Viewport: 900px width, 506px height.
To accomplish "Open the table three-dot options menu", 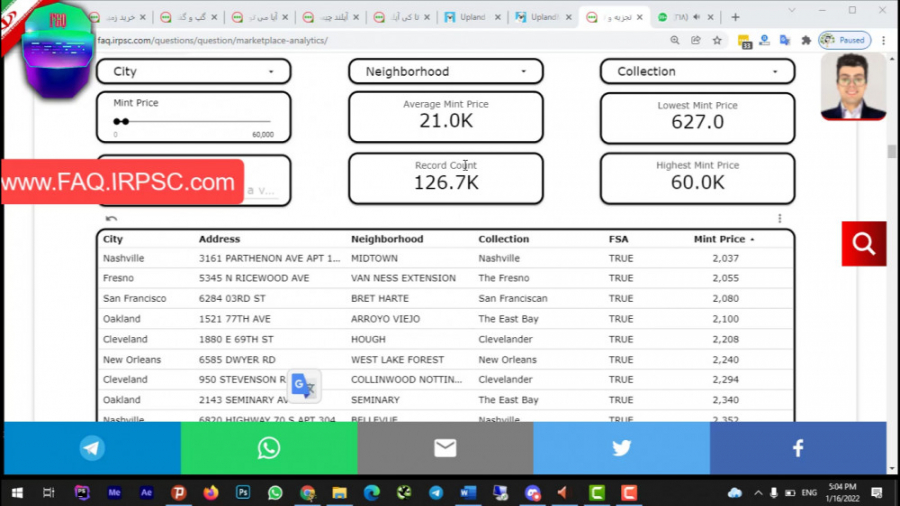I will (779, 219).
